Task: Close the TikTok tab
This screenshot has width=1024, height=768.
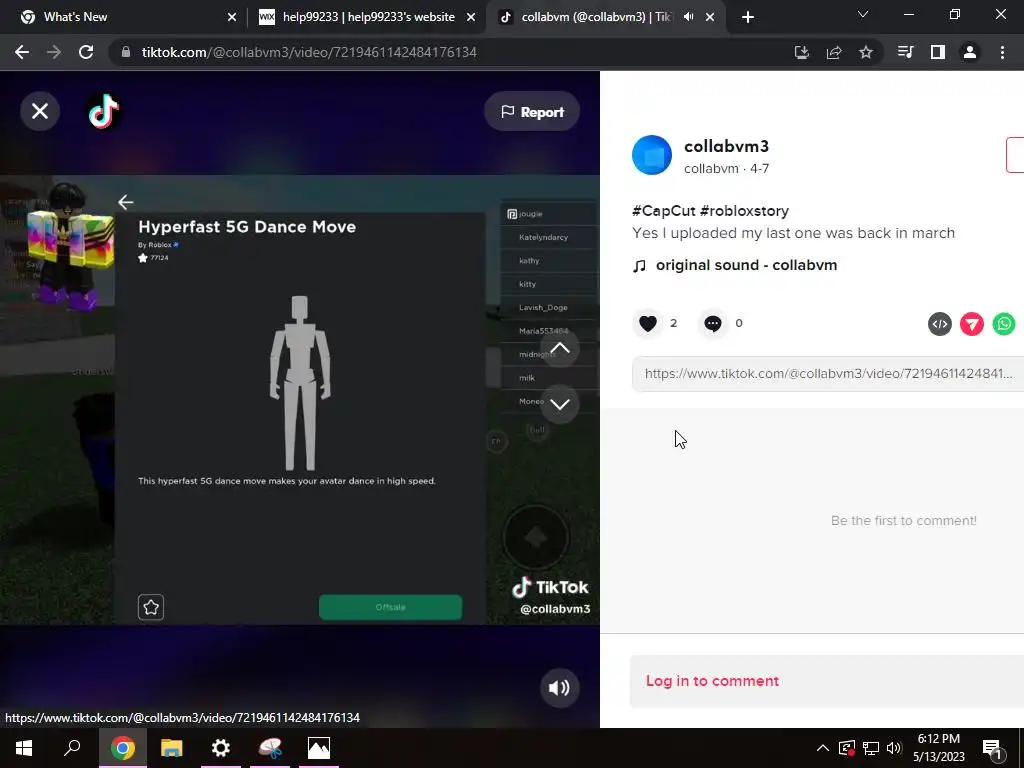Action: coord(710,17)
